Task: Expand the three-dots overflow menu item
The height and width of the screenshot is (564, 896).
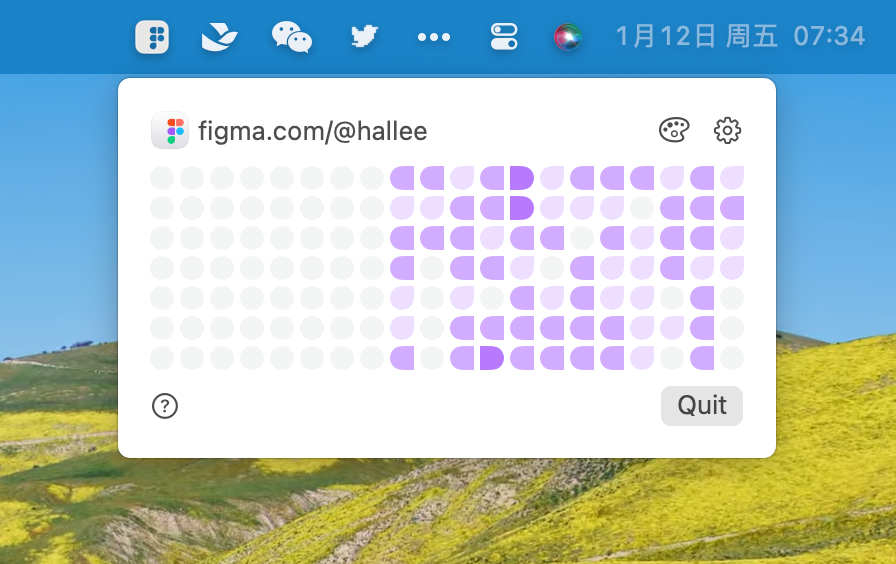Action: point(434,37)
